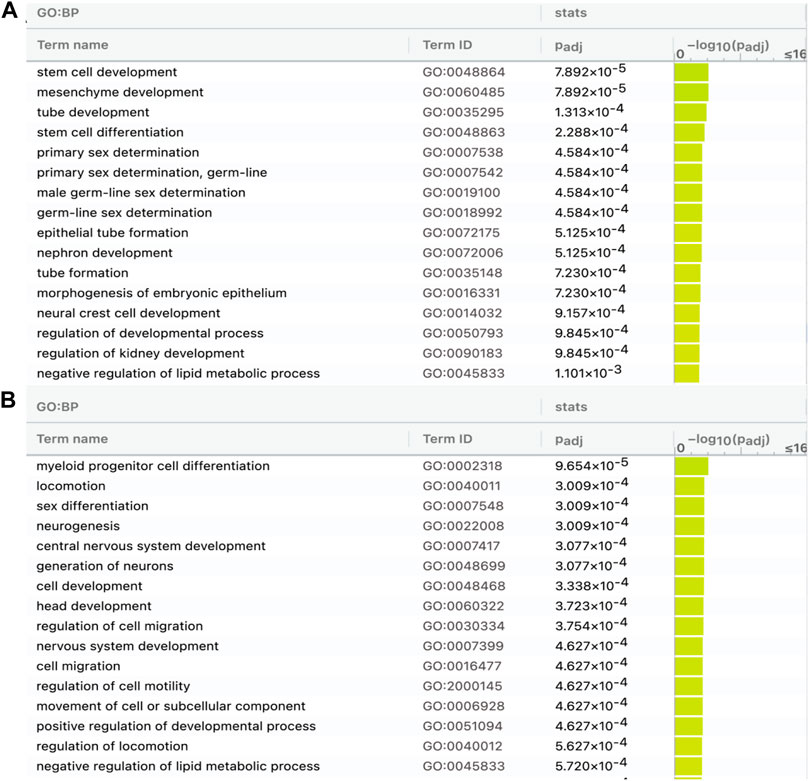This screenshot has width=809, height=781.
Task: Select 'stem cell differentiation' term
Action: (x=110, y=133)
